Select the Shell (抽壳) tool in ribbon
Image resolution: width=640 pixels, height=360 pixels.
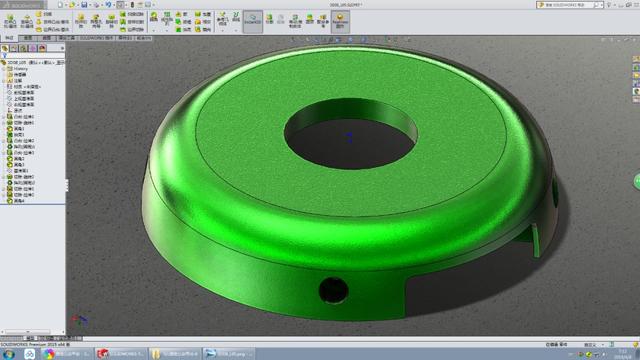(x=183, y=29)
